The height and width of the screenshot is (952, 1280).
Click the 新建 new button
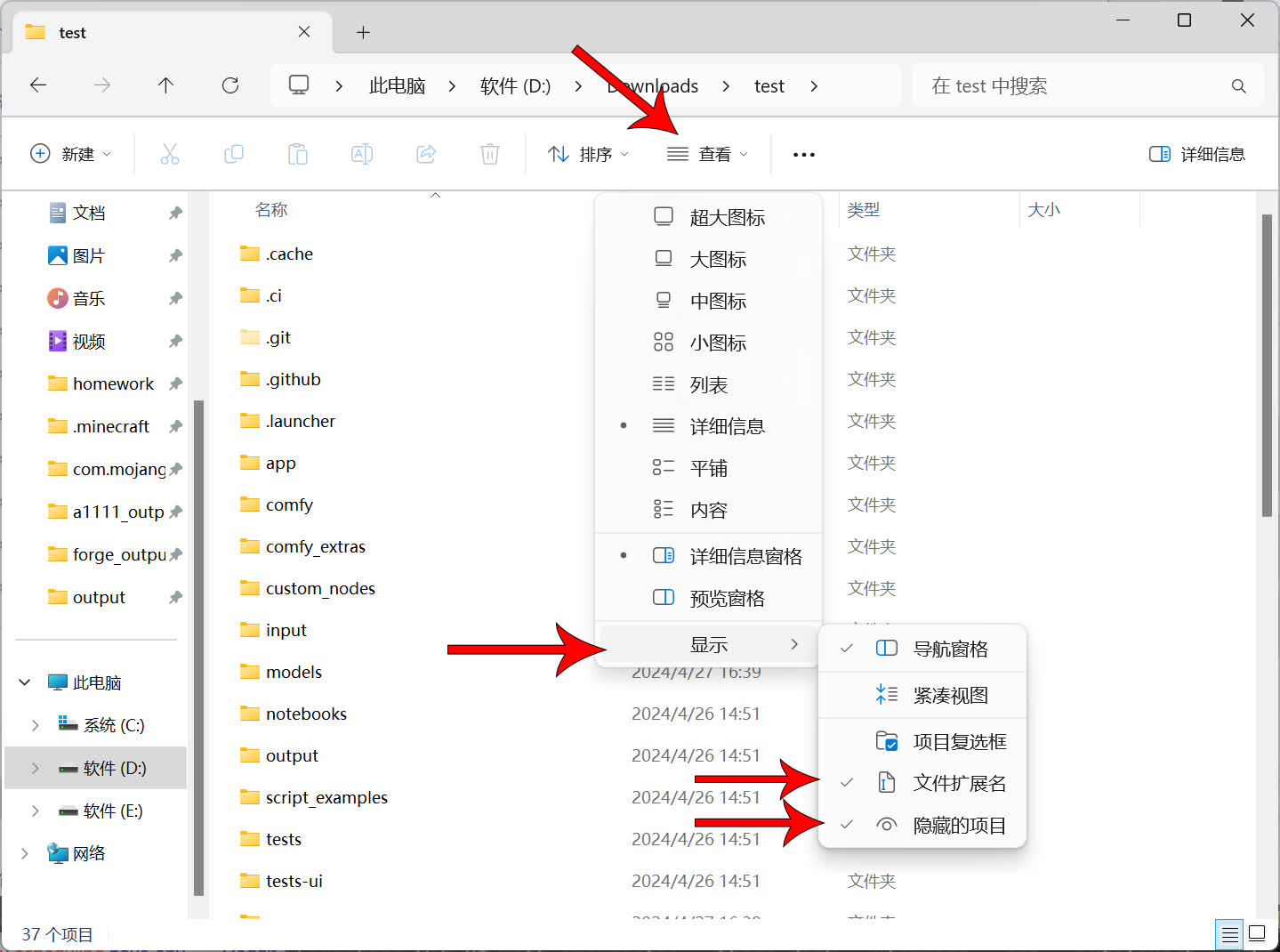click(71, 154)
